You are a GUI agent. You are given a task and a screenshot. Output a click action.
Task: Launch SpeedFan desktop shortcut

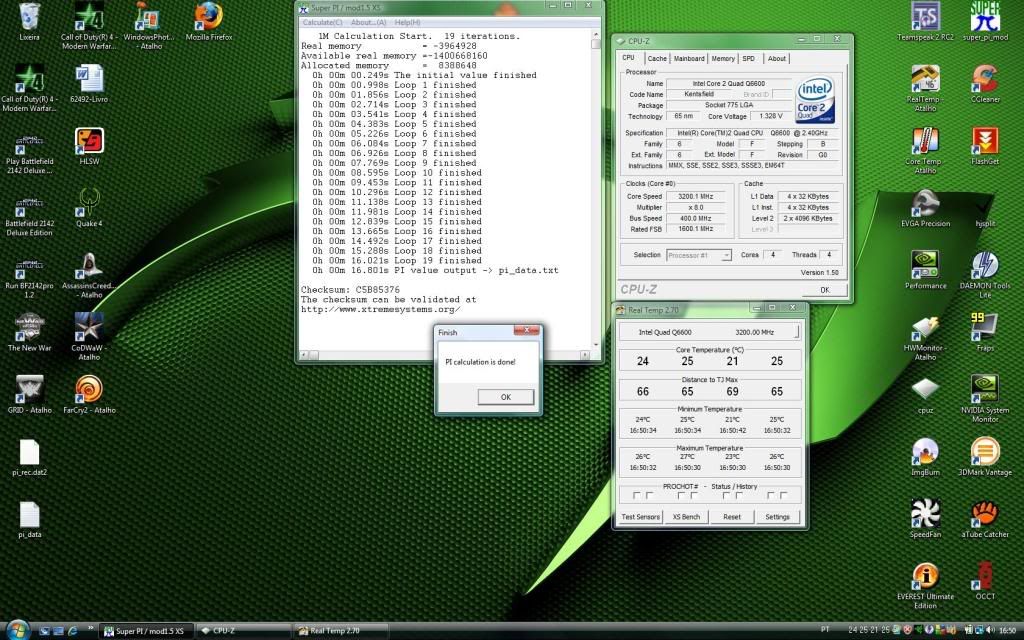tap(925, 515)
